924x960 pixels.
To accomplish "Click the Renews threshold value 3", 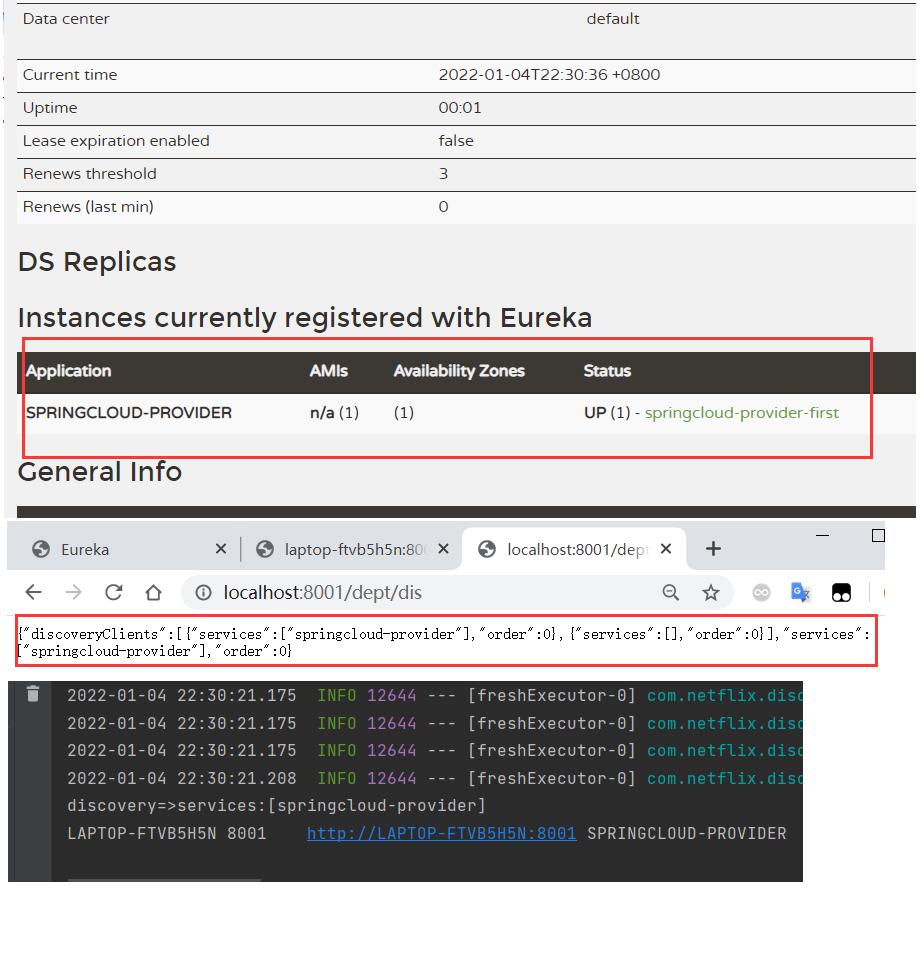I will coord(443,174).
